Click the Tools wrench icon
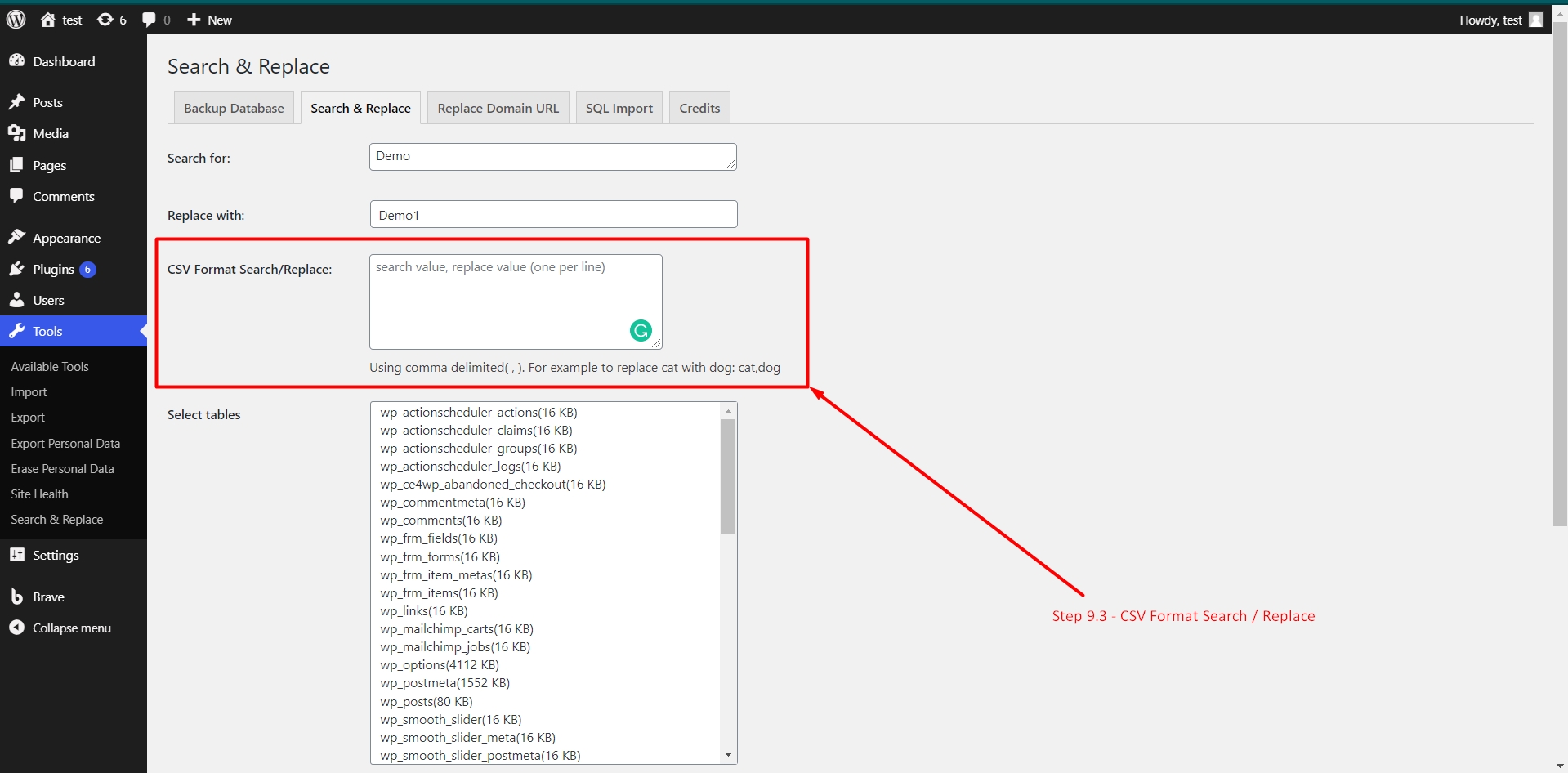This screenshot has height=773, width=1568. (x=16, y=331)
